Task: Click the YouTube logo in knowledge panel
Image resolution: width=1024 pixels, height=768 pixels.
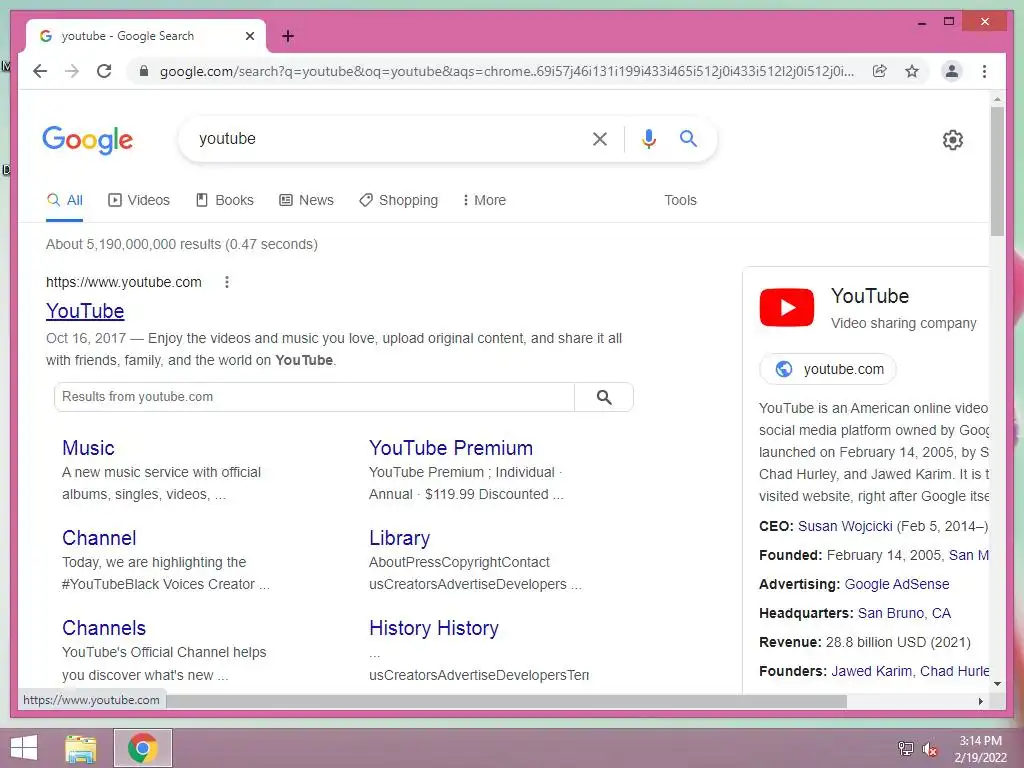Action: point(787,307)
